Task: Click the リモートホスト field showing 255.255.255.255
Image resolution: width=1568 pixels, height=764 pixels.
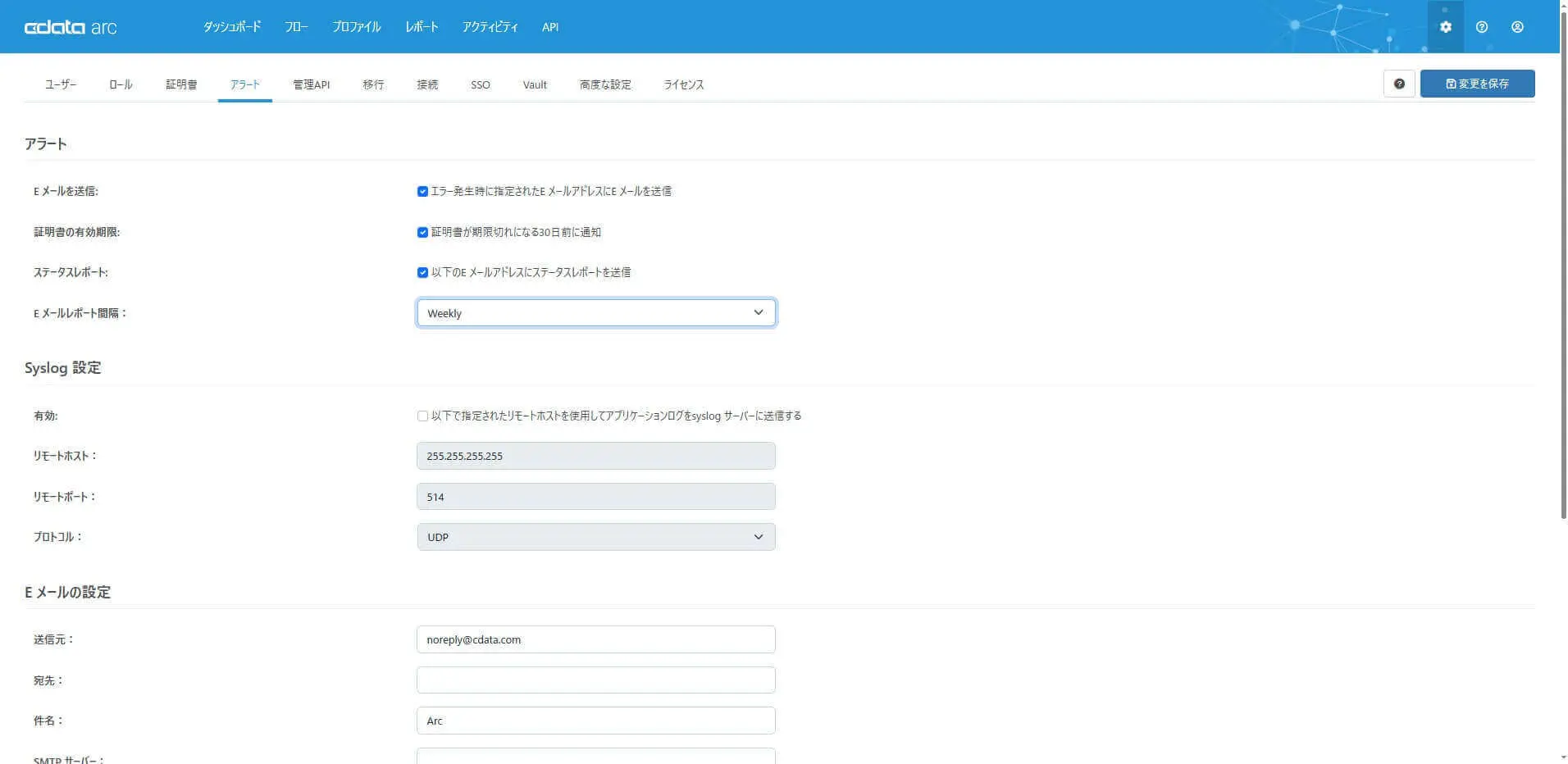Action: [x=596, y=456]
